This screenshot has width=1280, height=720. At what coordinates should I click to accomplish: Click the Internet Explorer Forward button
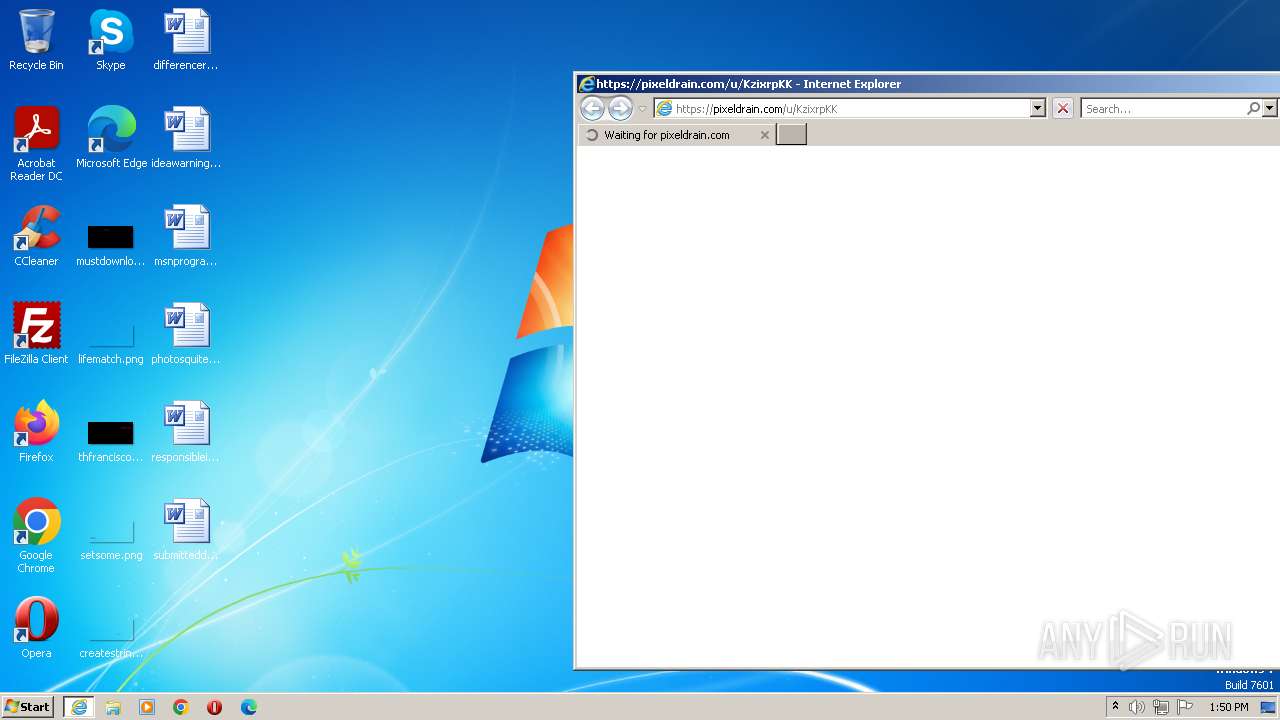pos(620,109)
